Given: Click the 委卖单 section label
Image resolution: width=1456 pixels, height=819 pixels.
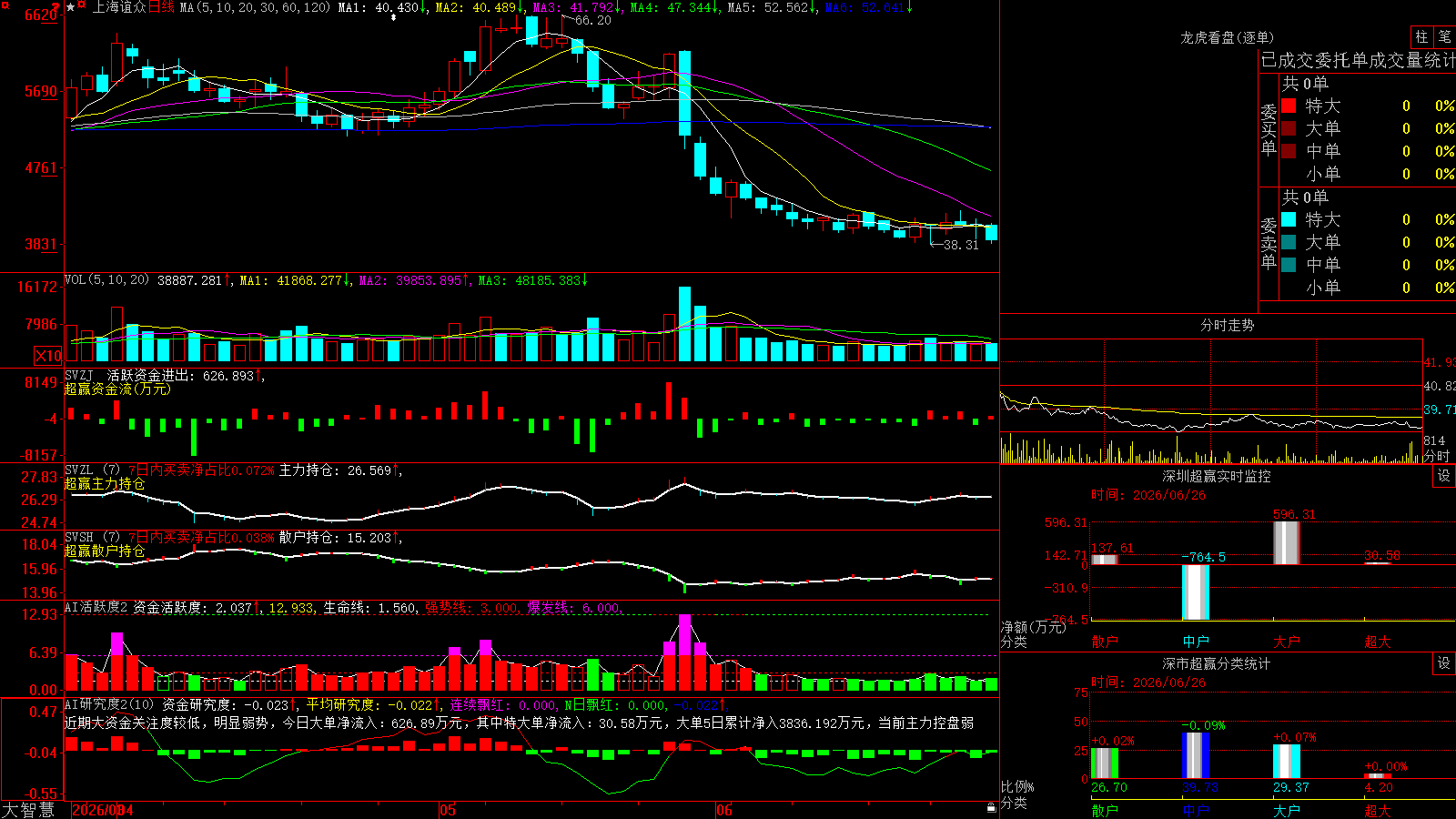Looking at the screenshot, I should click(x=1269, y=243).
